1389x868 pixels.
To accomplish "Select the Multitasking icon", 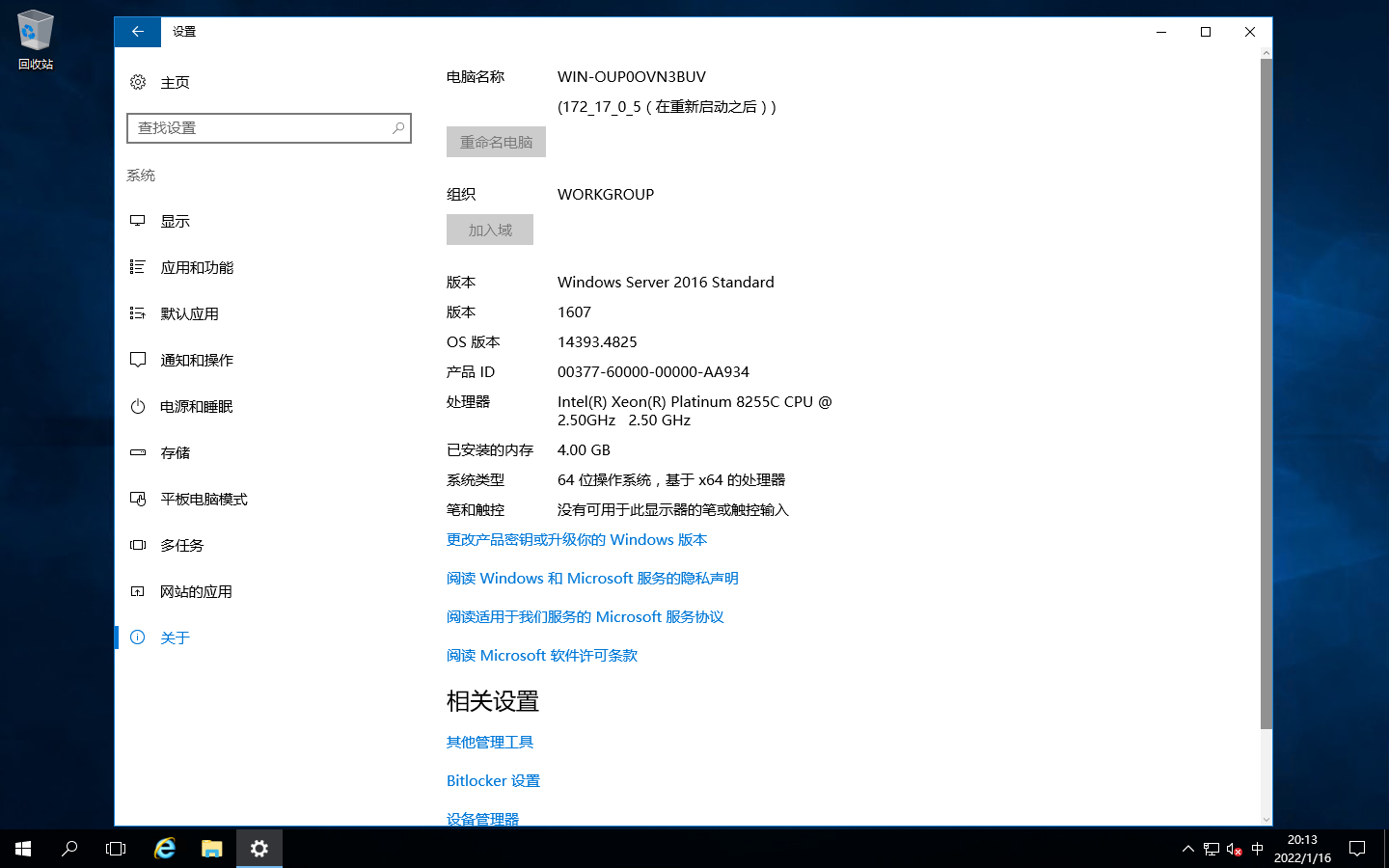I will click(x=138, y=545).
